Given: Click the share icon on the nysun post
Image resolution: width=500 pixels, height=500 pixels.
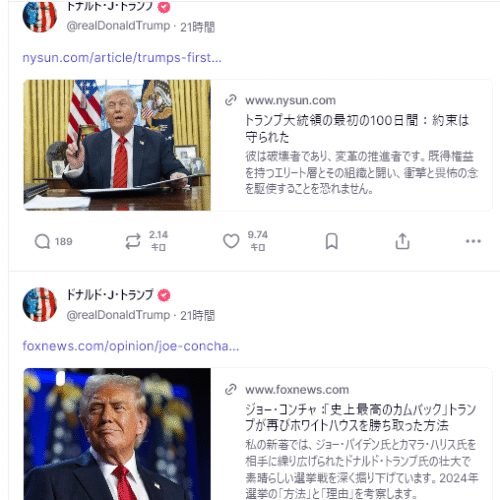Looking at the screenshot, I should (x=402, y=241).
